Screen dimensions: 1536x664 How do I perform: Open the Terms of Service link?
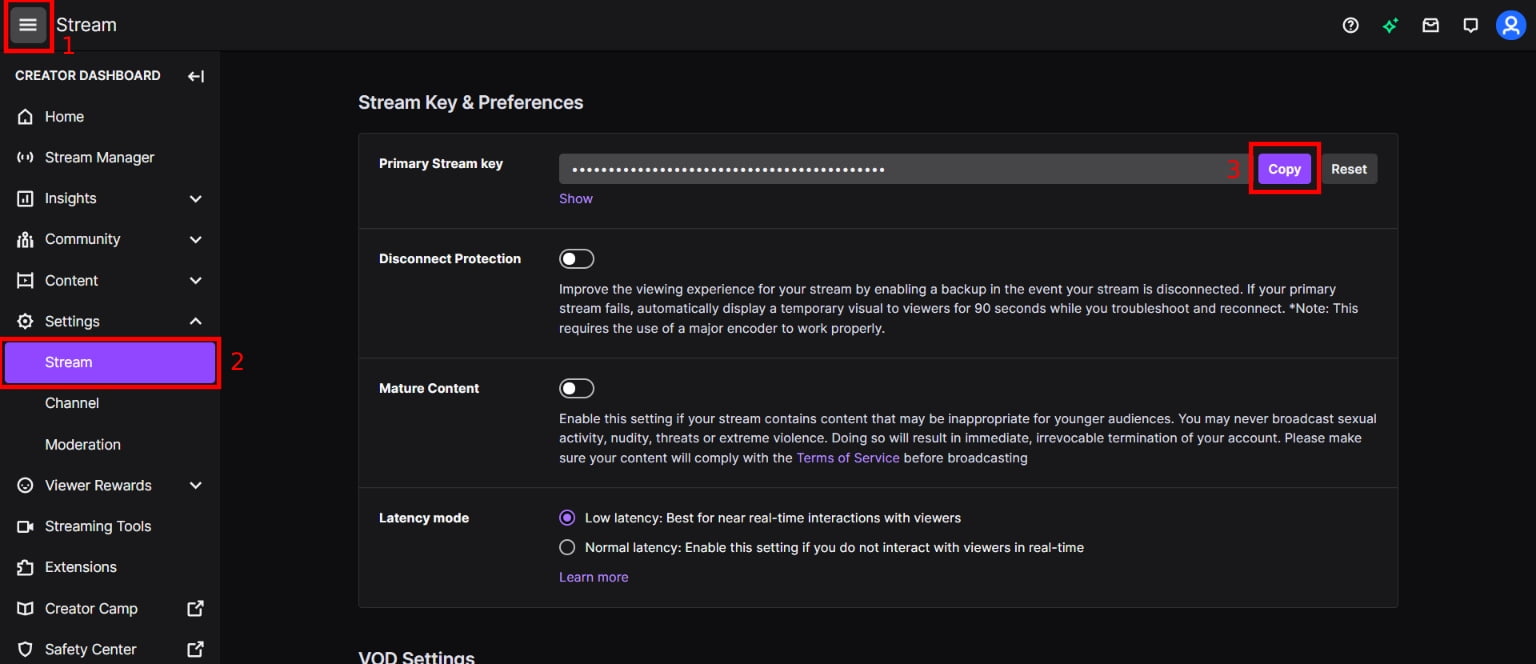click(x=848, y=458)
